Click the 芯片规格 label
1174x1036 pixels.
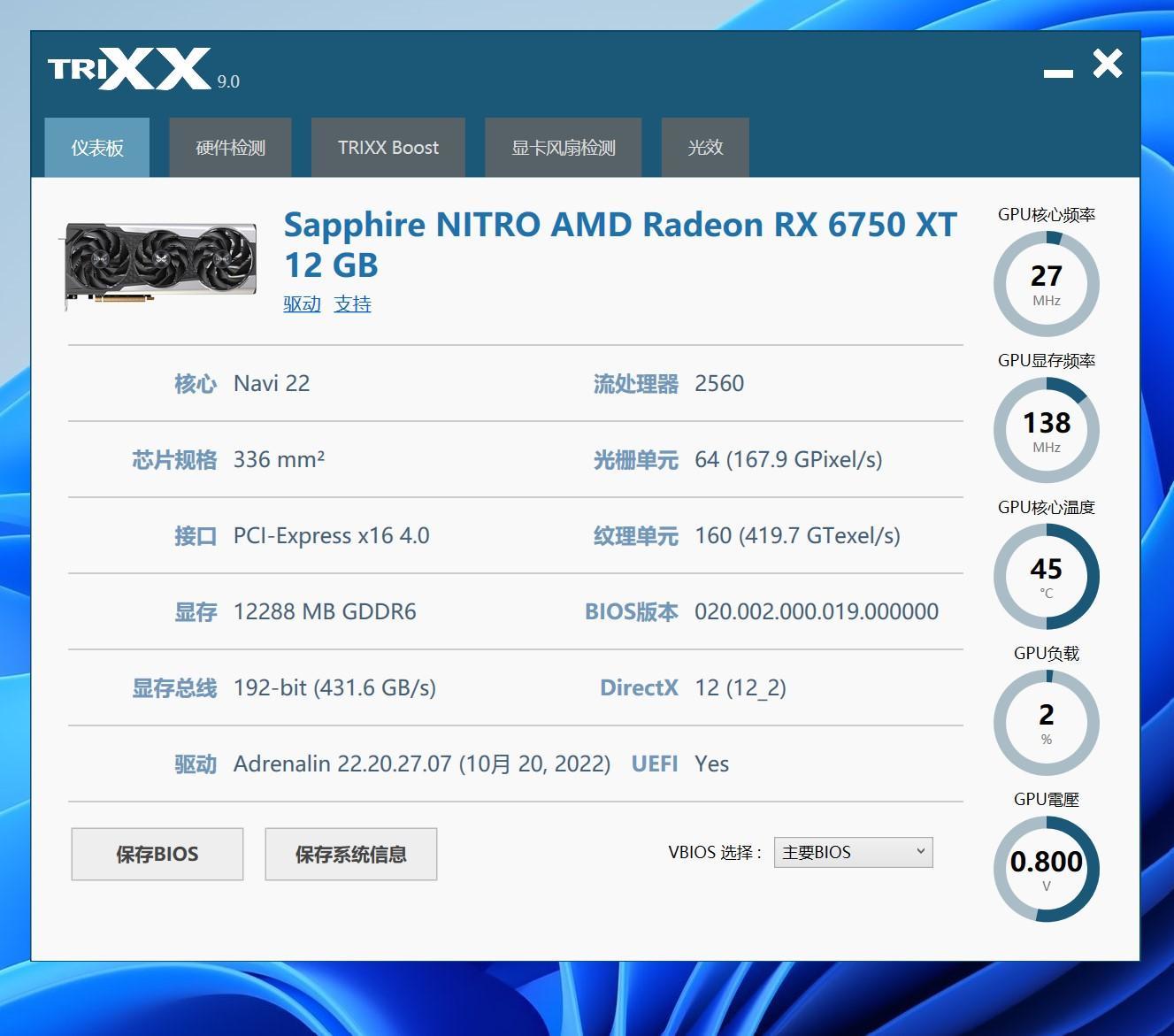(174, 459)
